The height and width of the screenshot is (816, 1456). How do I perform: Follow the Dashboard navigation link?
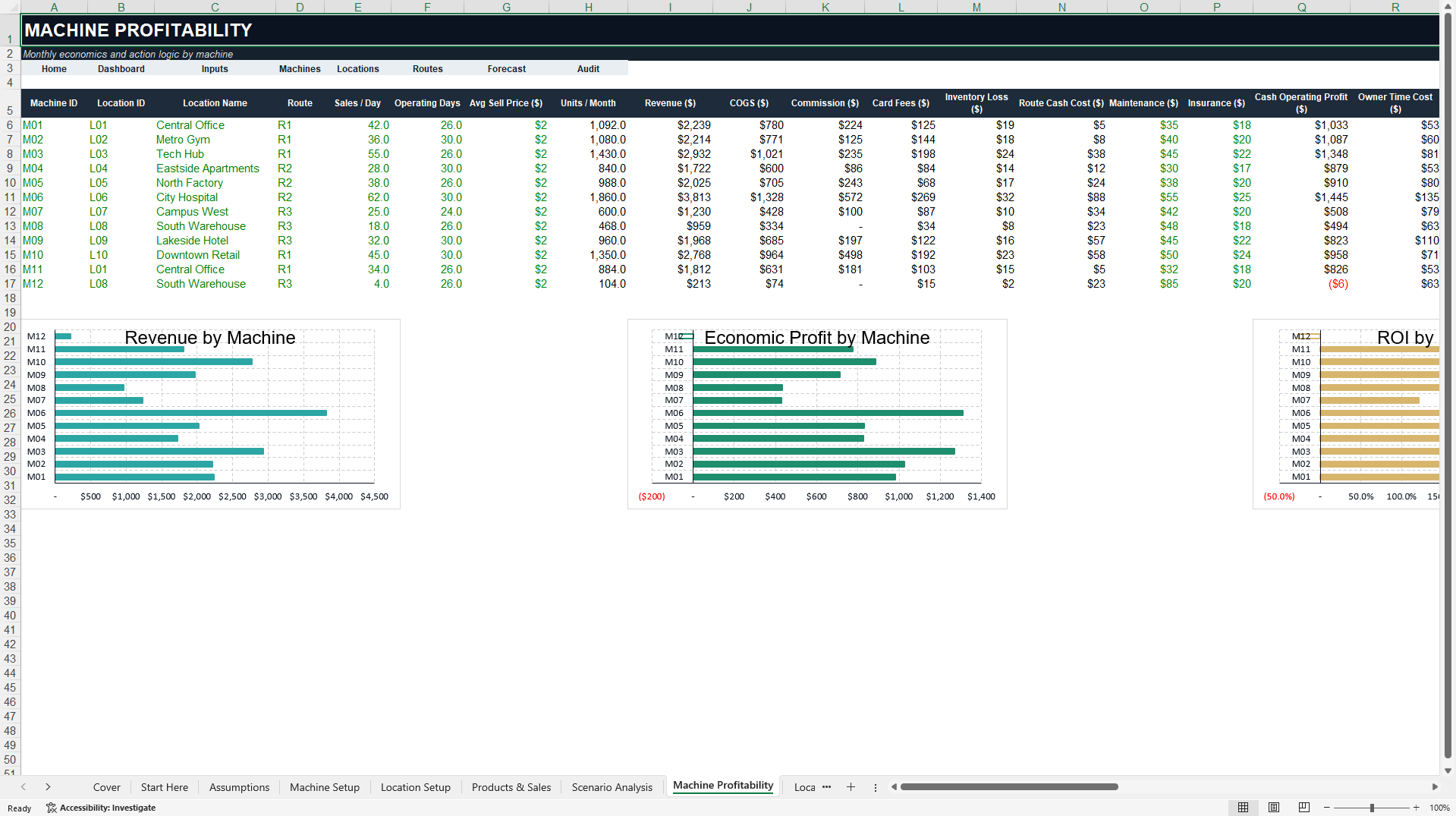pos(121,69)
